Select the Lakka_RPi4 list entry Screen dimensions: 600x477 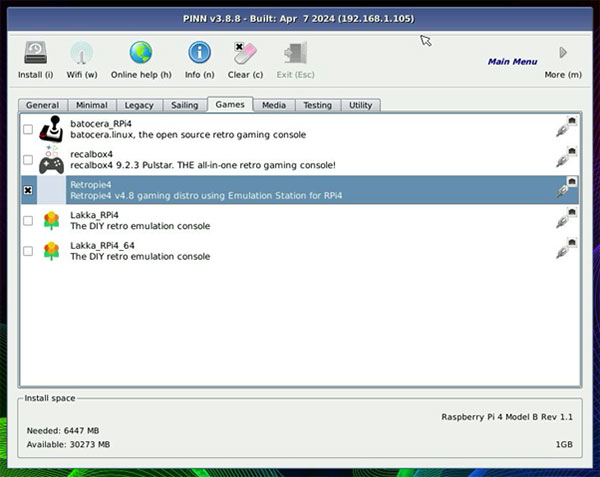click(x=140, y=220)
